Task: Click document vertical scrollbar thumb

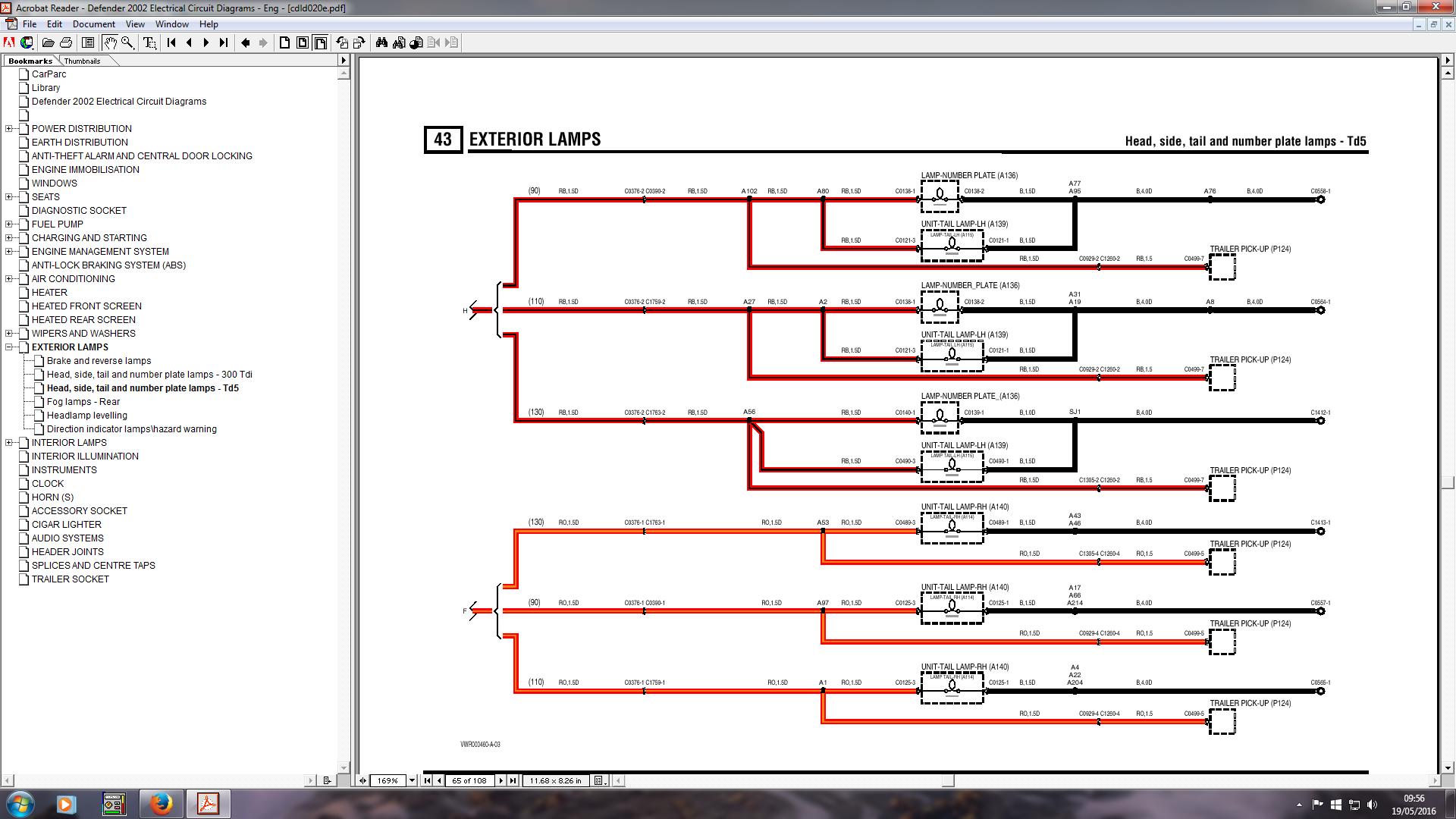Action: (x=1448, y=482)
